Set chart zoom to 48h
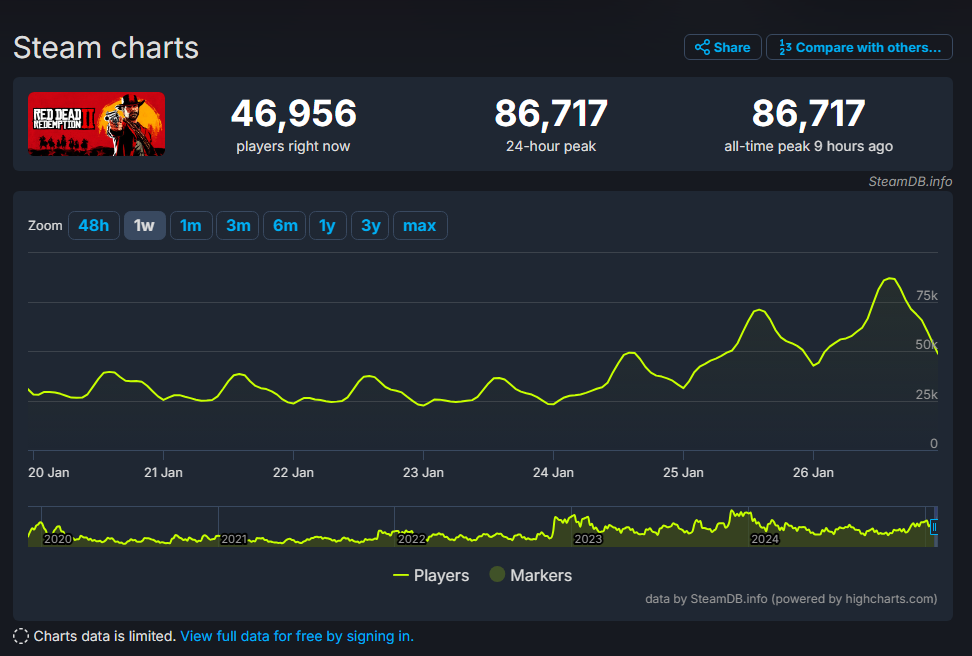 (94, 226)
